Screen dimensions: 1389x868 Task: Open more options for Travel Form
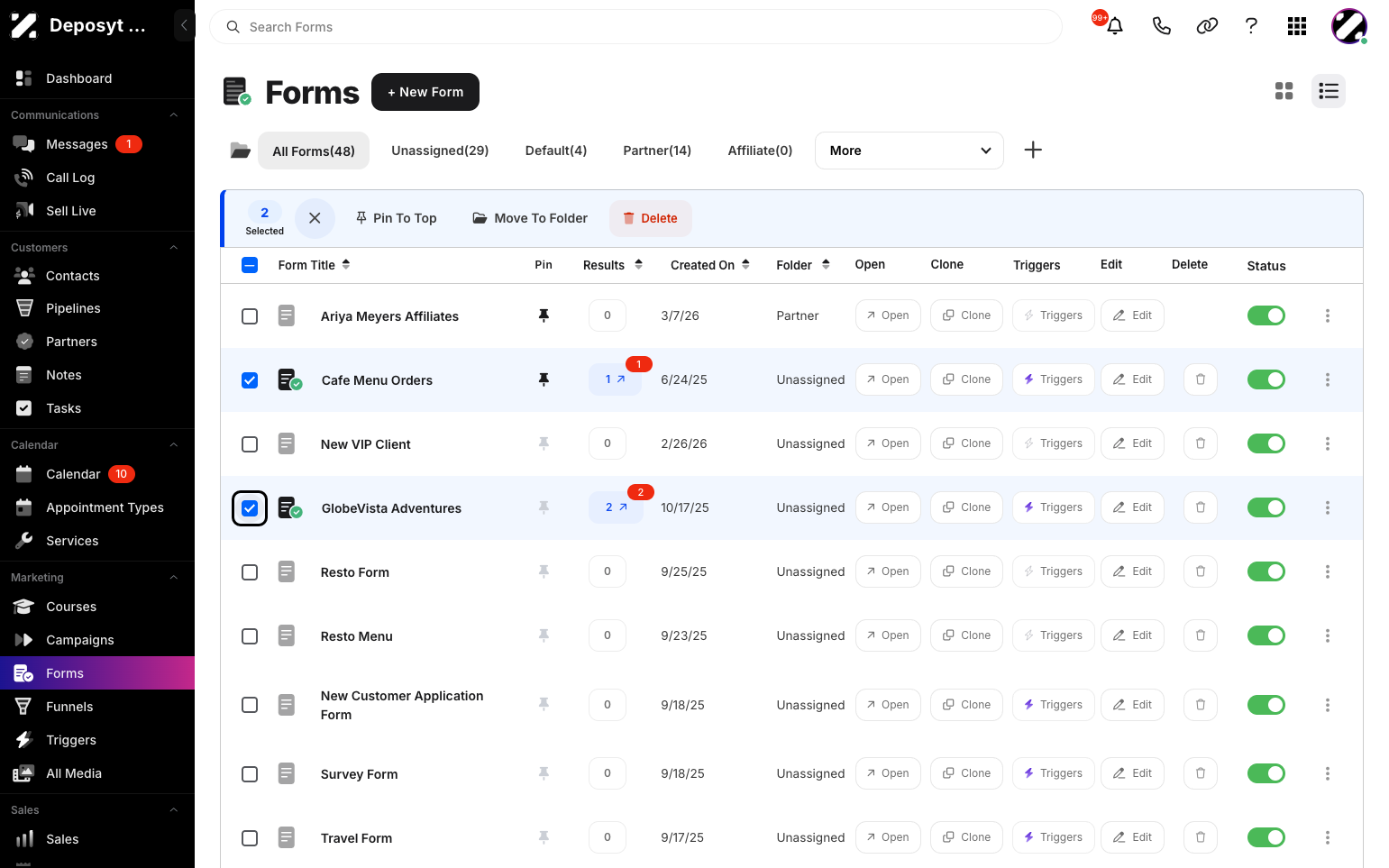[x=1328, y=837]
